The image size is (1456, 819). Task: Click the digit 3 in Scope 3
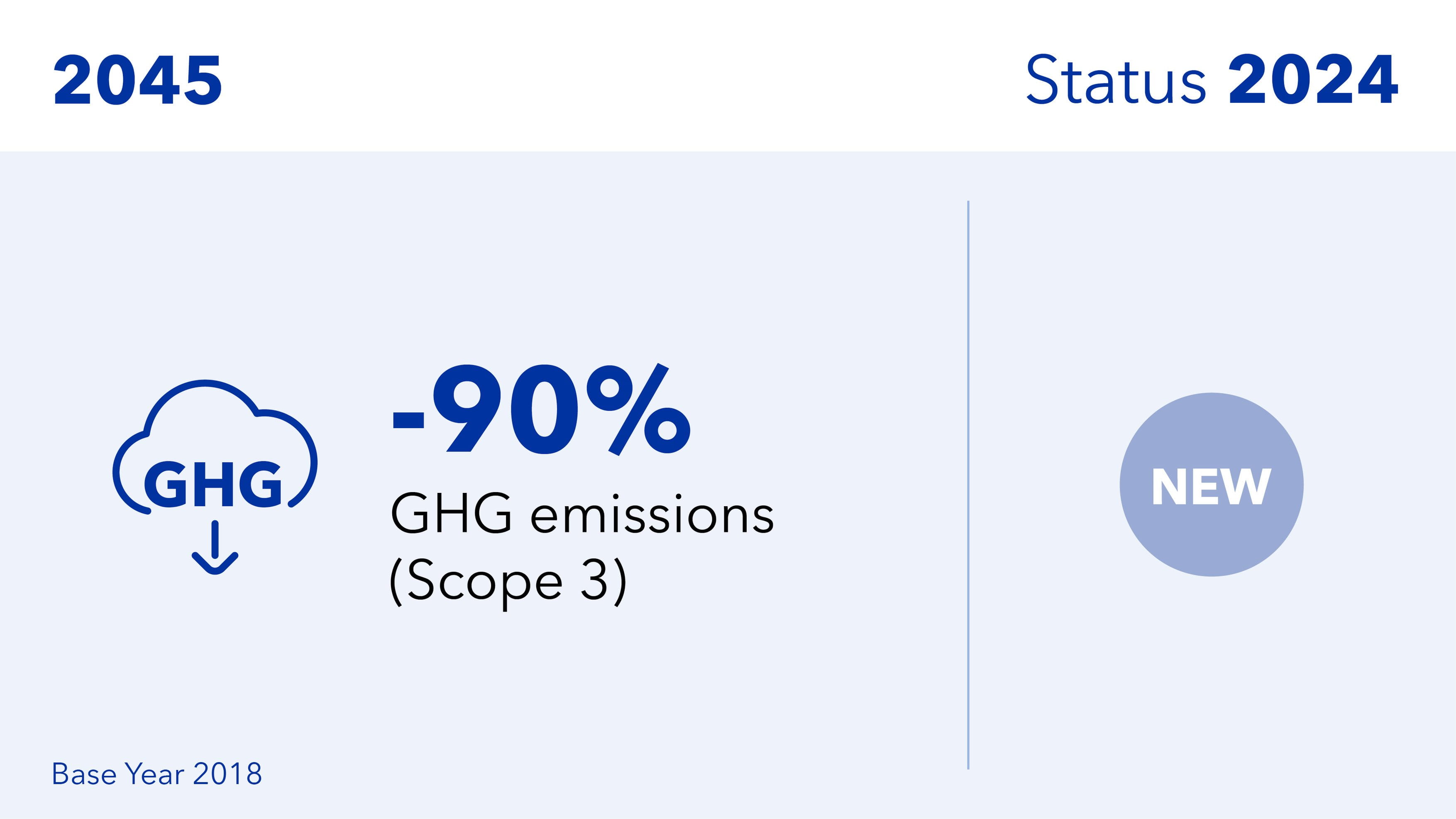[594, 580]
